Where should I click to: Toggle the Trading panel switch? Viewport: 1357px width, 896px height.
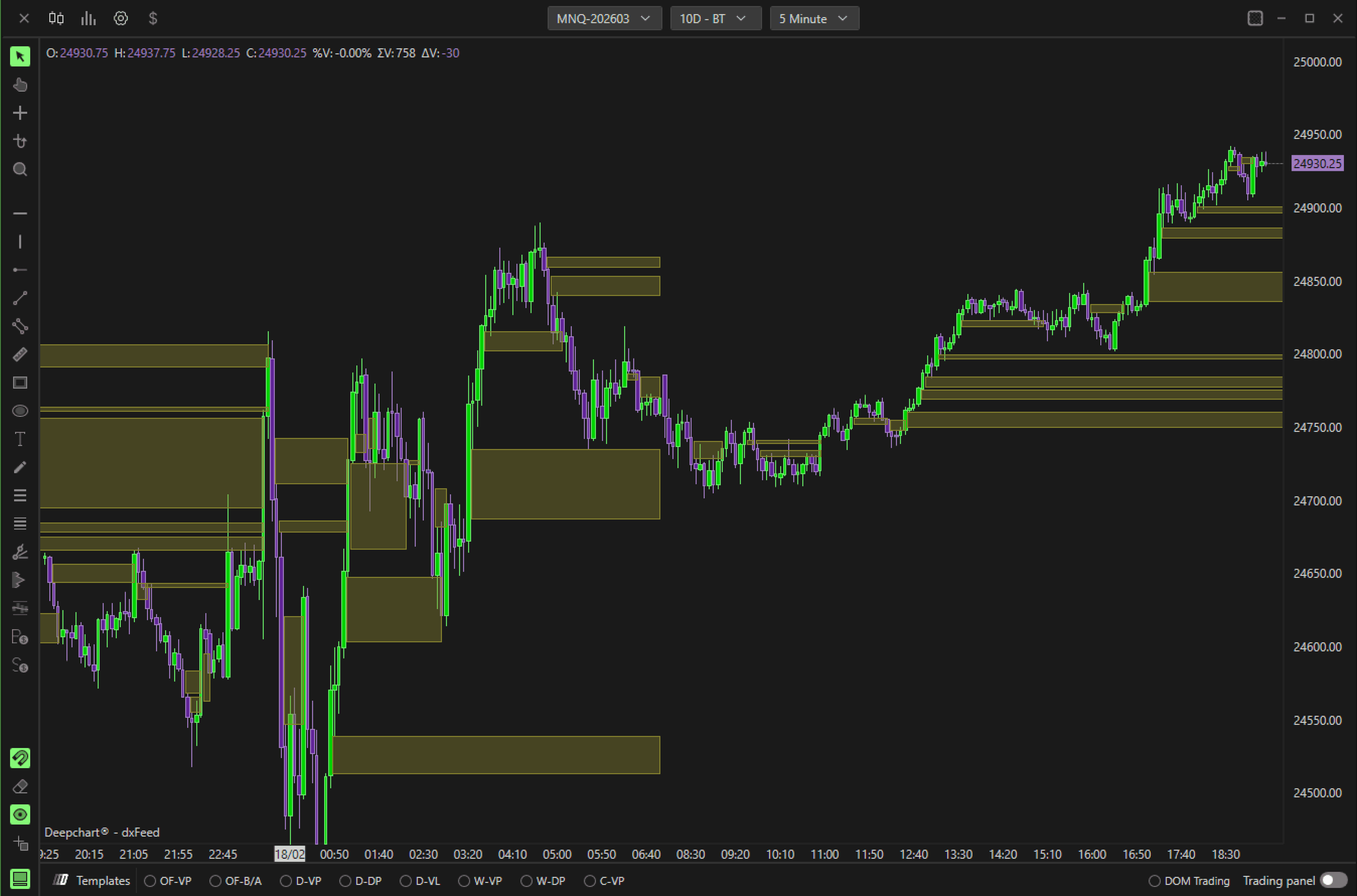1334,881
